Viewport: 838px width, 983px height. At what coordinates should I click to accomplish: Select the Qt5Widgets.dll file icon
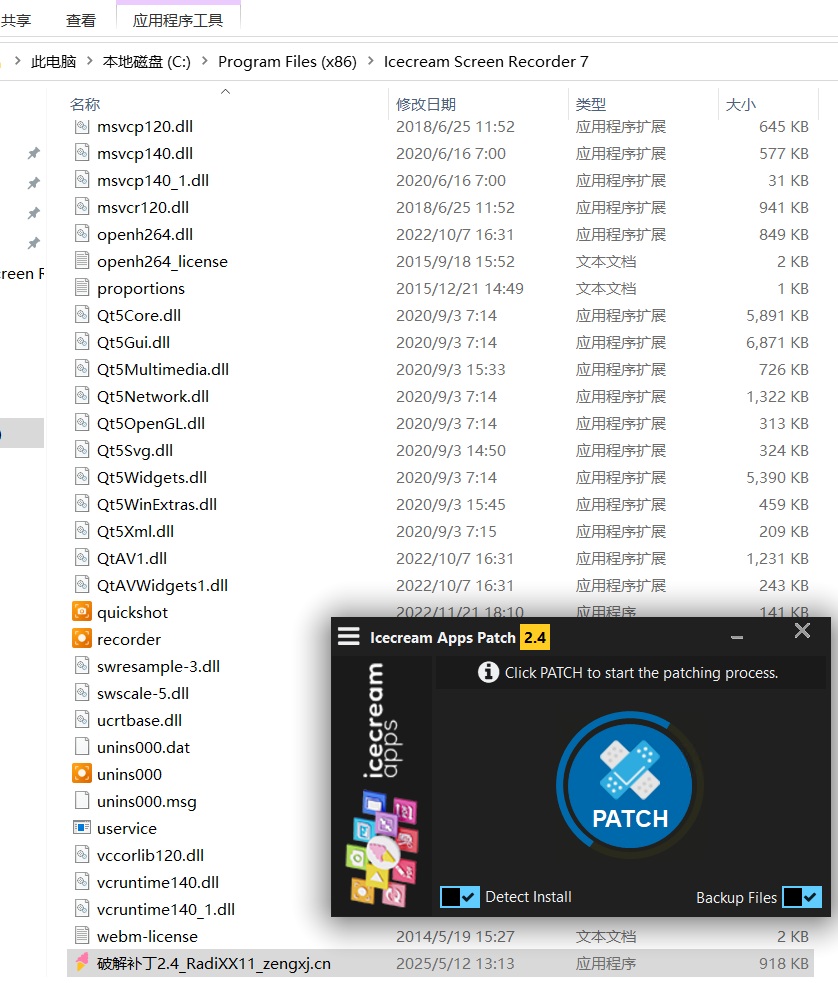(81, 476)
